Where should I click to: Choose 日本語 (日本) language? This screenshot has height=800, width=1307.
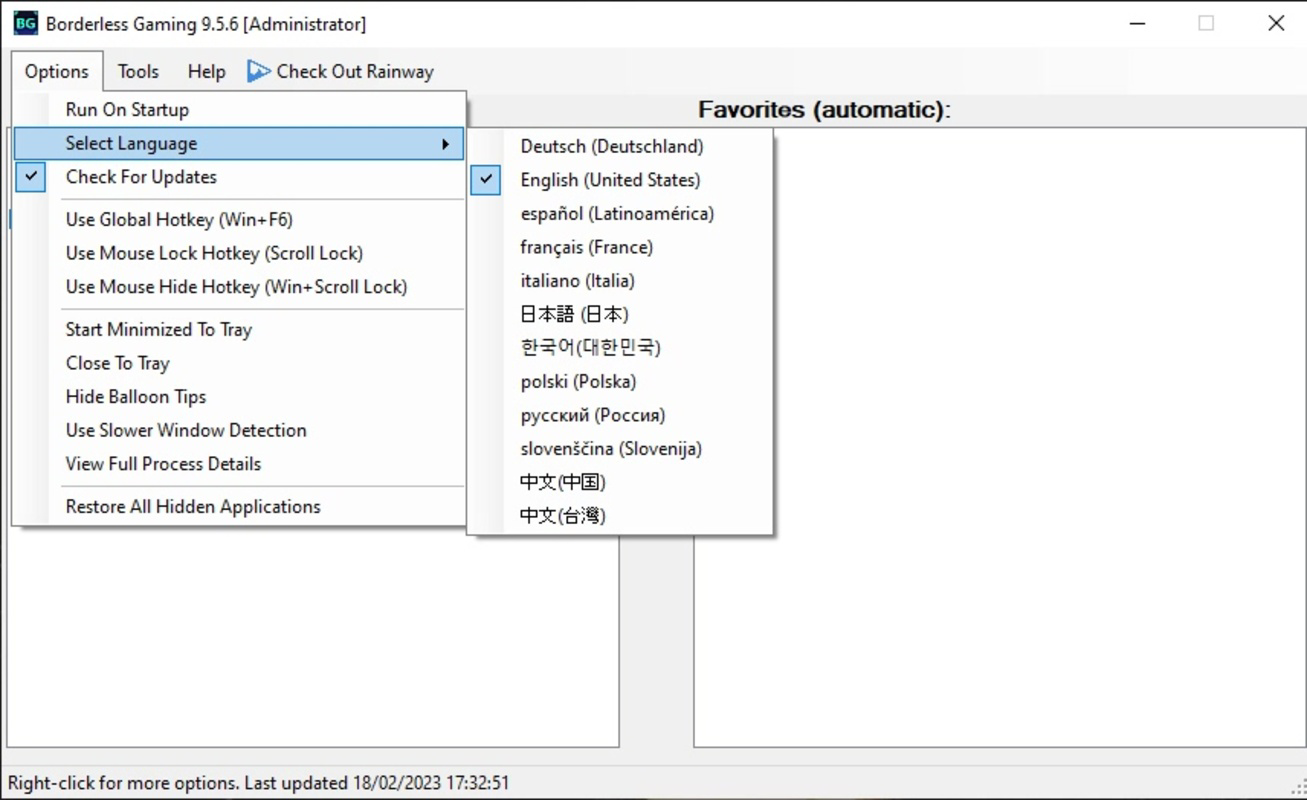620,314
